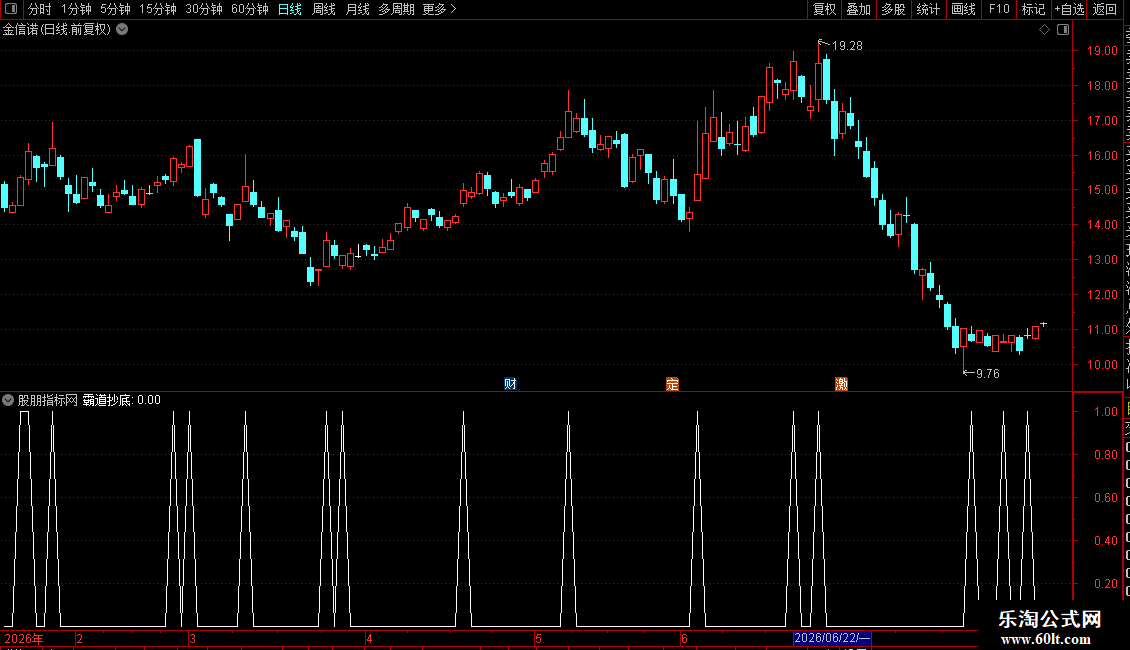Select the 5分钟 period
The image size is (1130, 650).
pos(115,9)
